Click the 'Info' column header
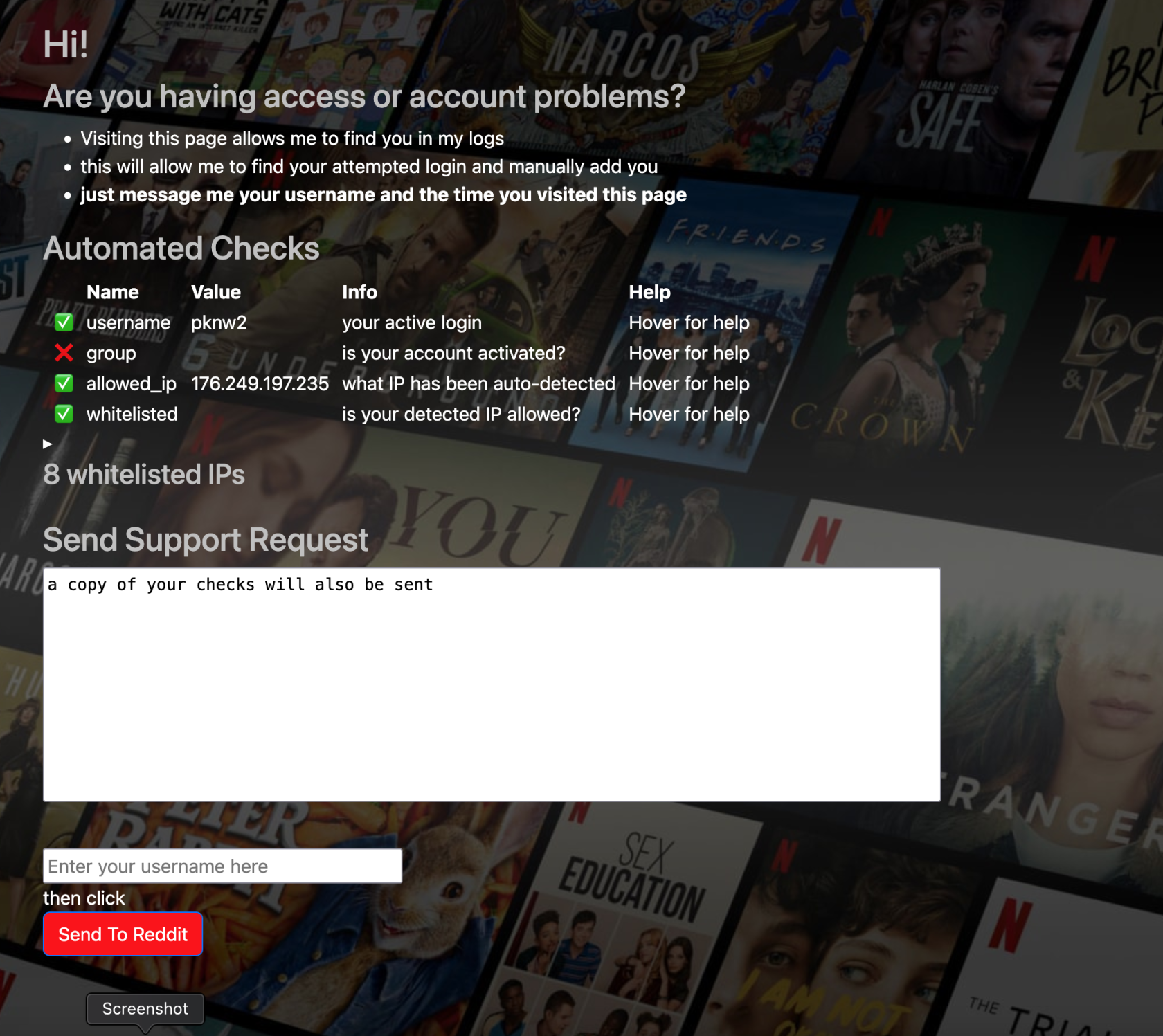Image resolution: width=1163 pixels, height=1036 pixels. (x=359, y=292)
